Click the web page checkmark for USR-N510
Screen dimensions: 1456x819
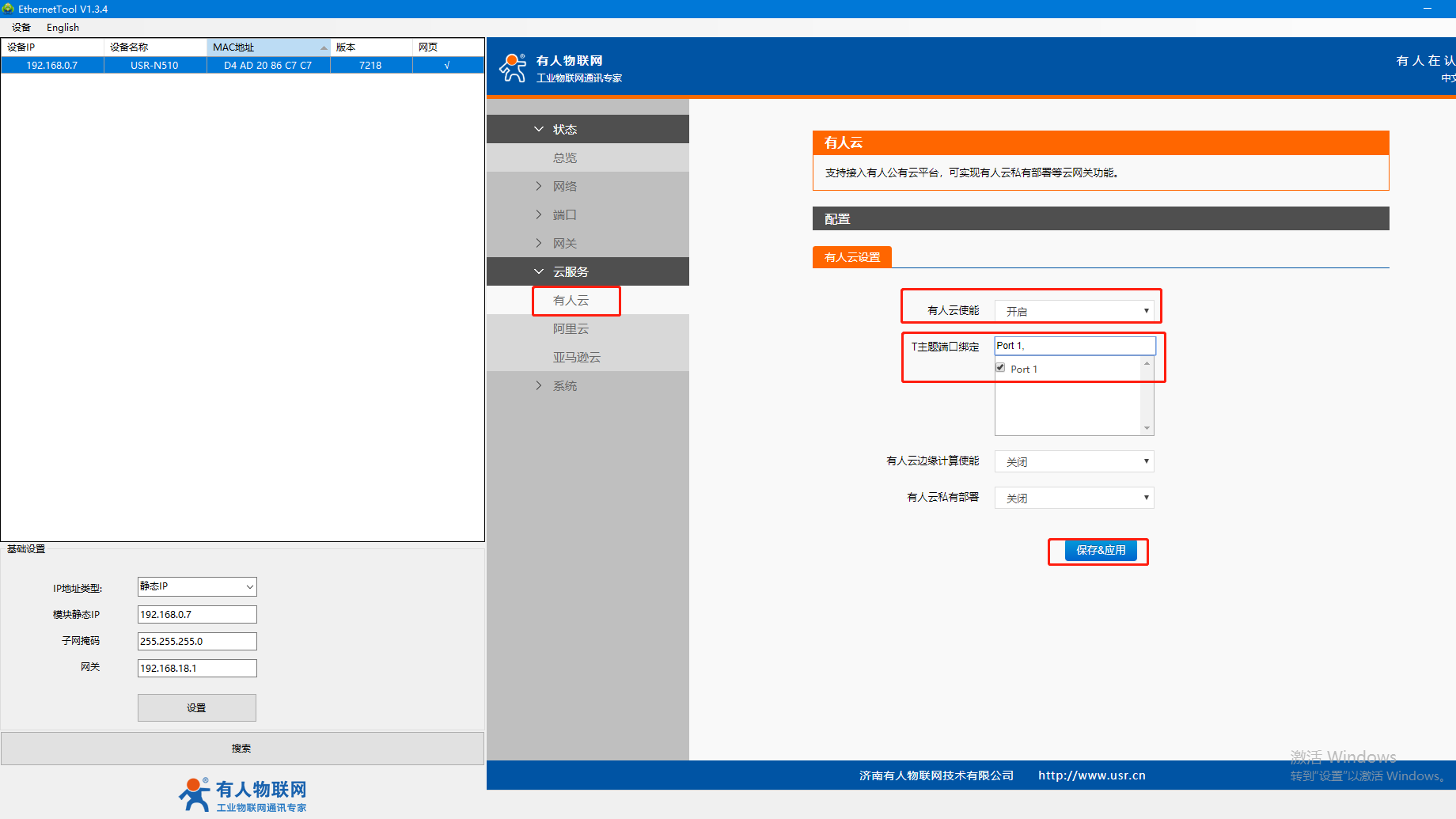pyautogui.click(x=447, y=66)
